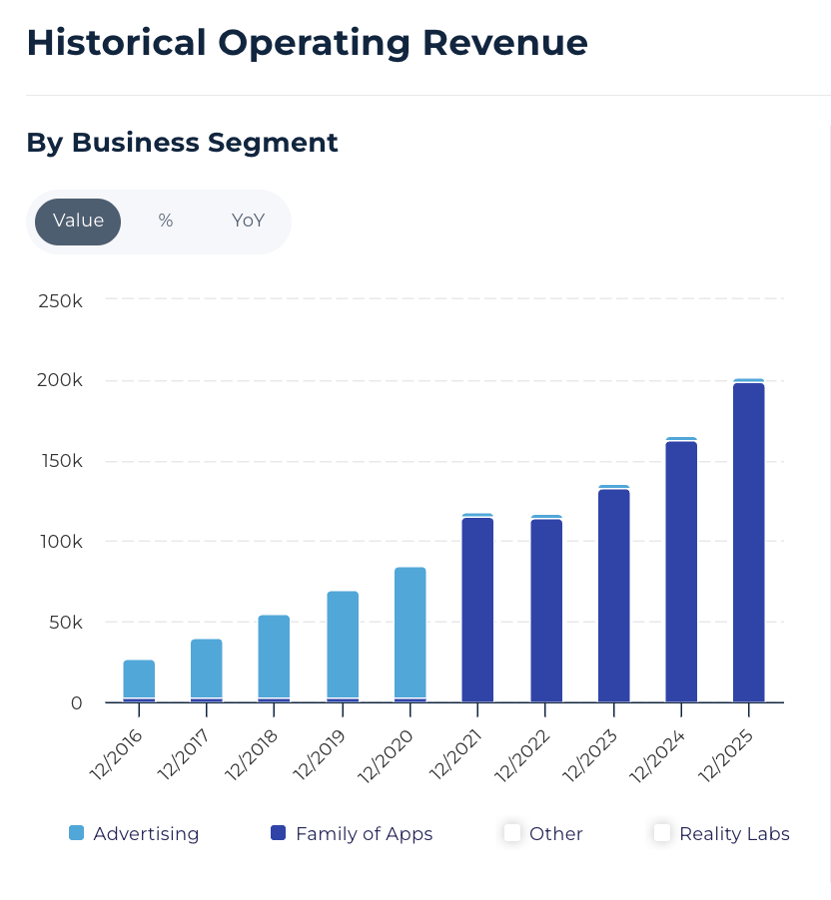Click the By Business Segment heading
The image size is (831, 900).
(181, 143)
